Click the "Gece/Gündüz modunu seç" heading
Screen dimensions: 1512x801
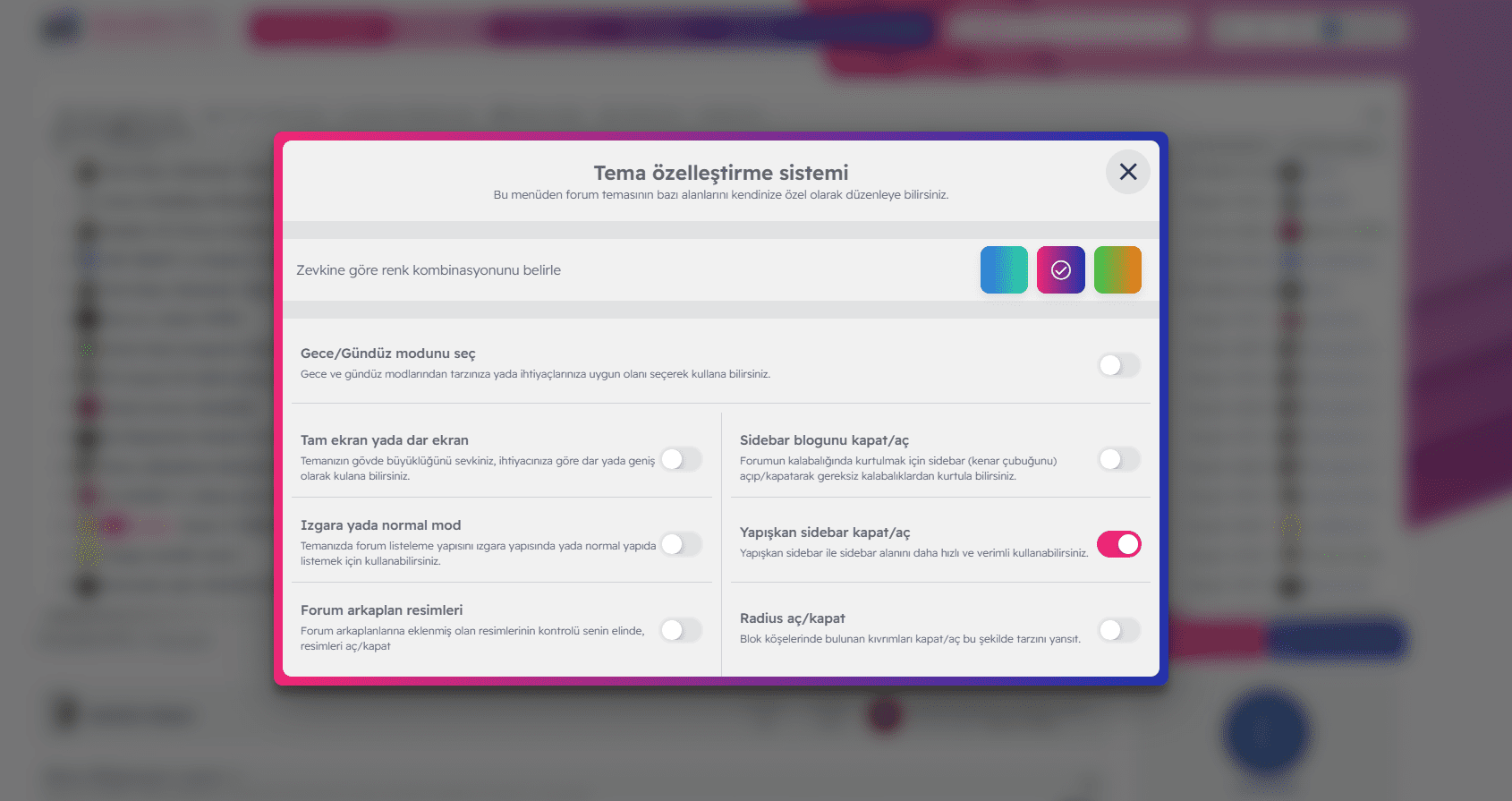tap(387, 354)
